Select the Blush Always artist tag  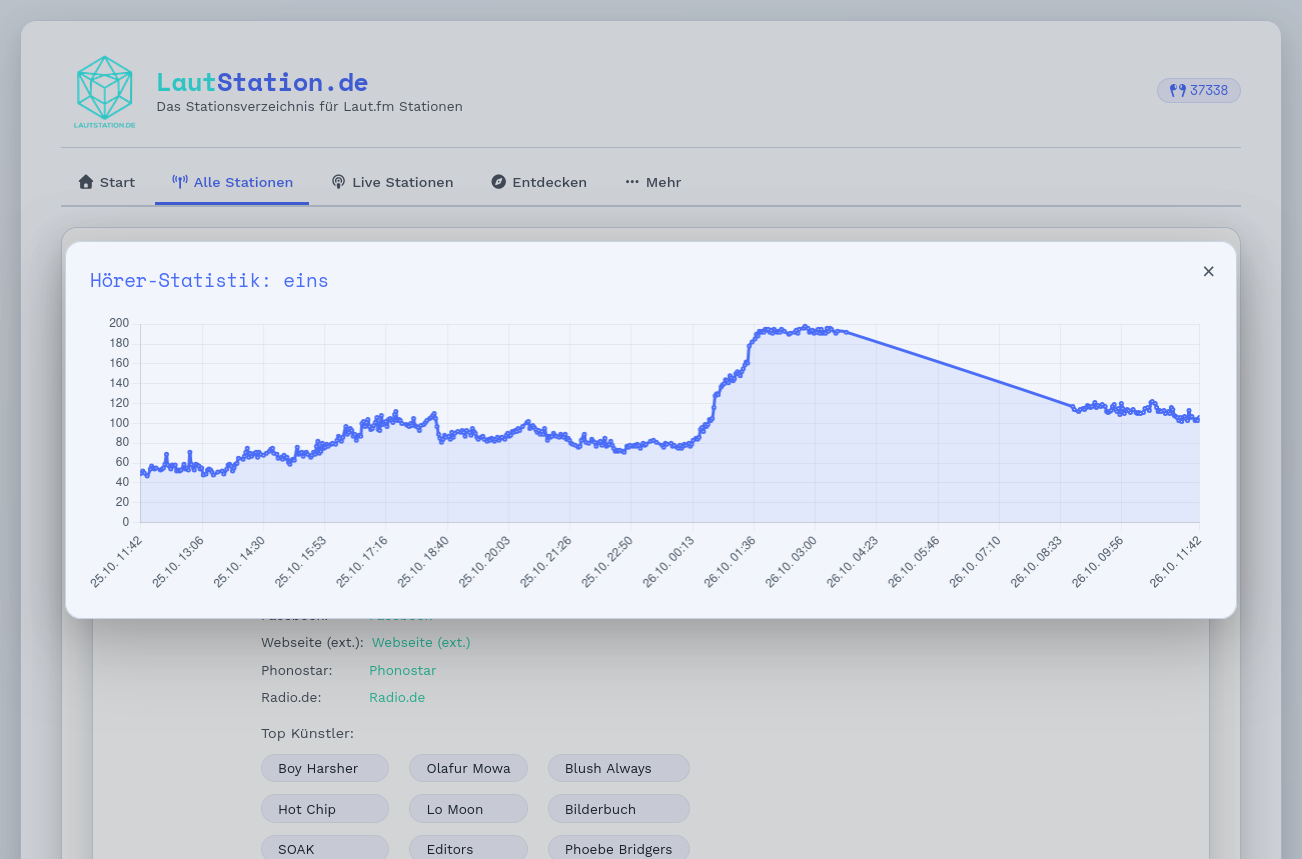619,768
